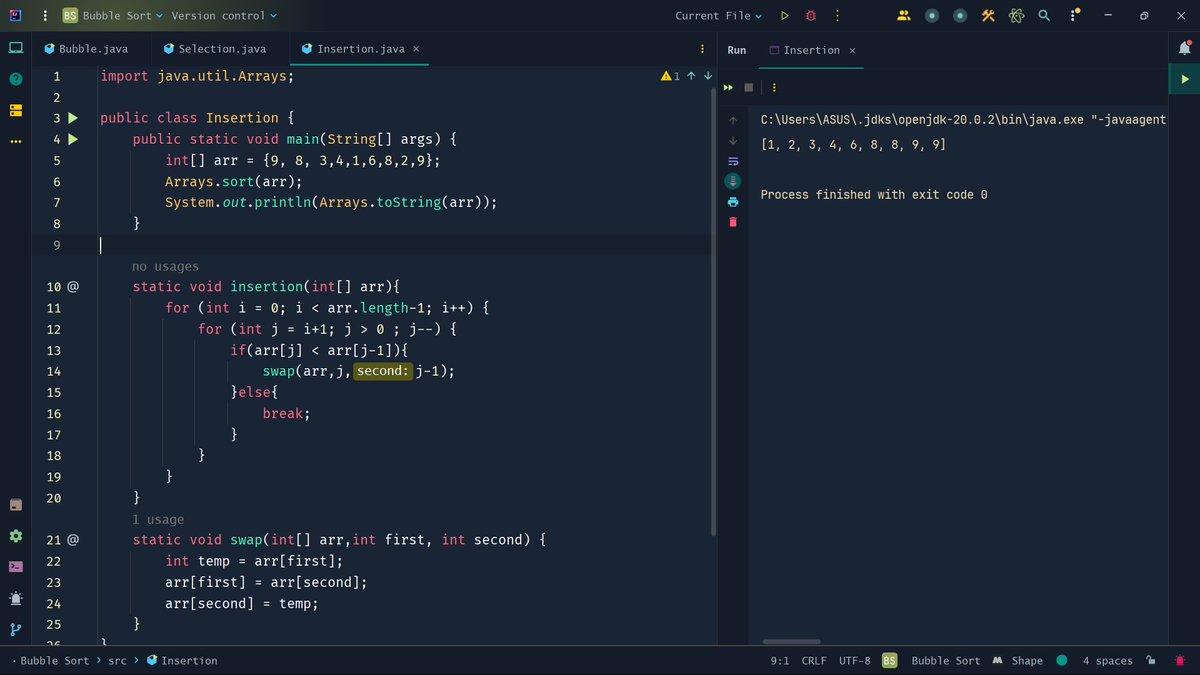This screenshot has width=1200, height=675.
Task: Run main method from line 4 gutter
Action: point(72,139)
